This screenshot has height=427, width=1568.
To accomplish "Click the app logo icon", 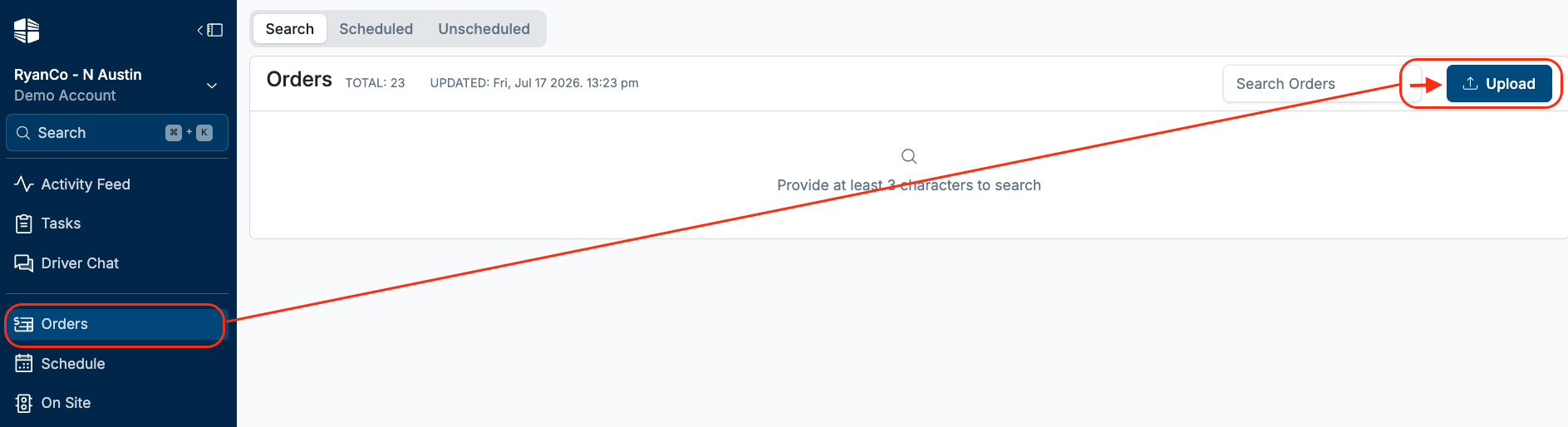I will [27, 31].
